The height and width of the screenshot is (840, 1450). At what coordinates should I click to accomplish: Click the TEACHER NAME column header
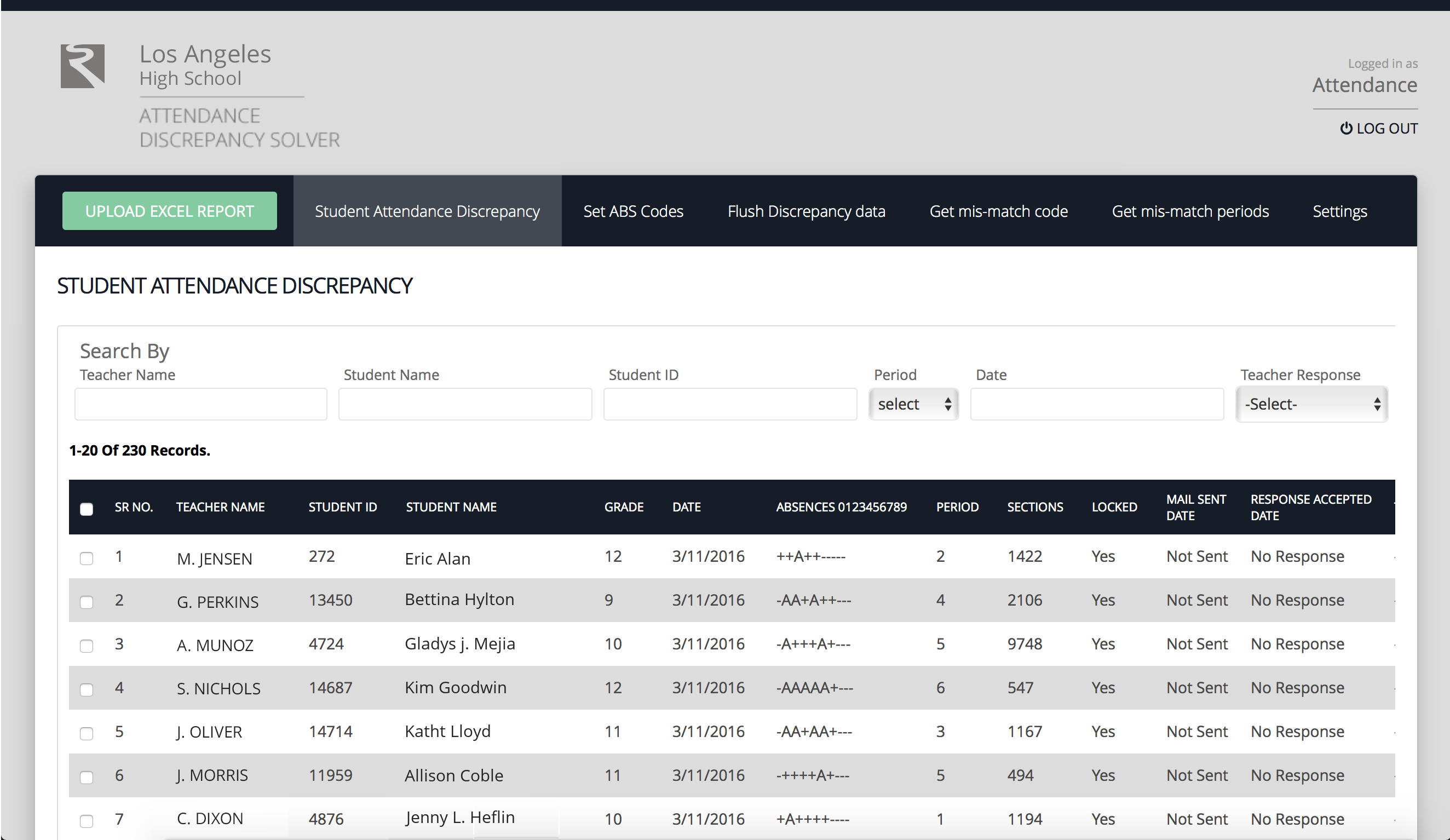tap(220, 507)
